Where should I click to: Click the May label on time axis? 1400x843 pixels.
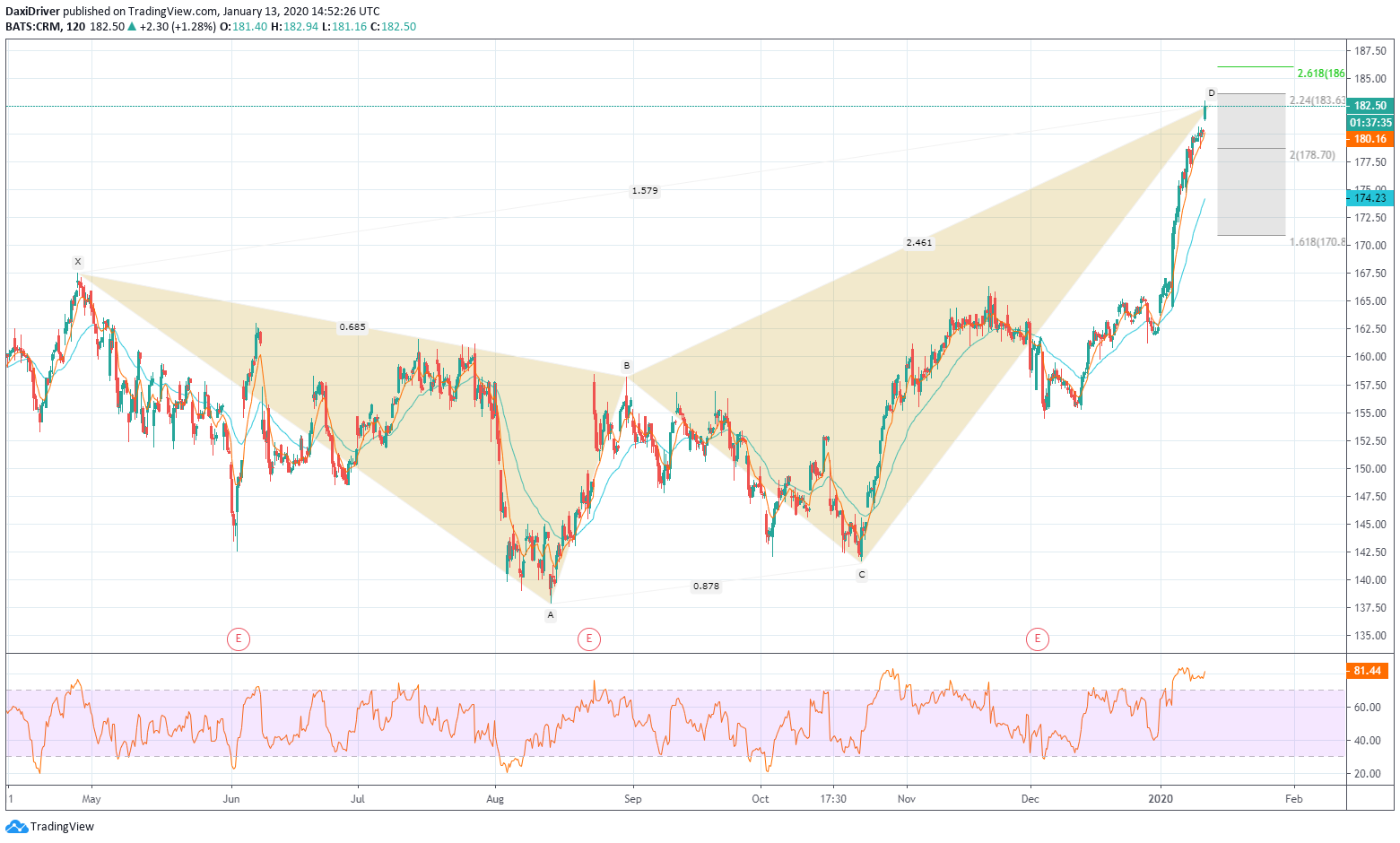(x=91, y=798)
